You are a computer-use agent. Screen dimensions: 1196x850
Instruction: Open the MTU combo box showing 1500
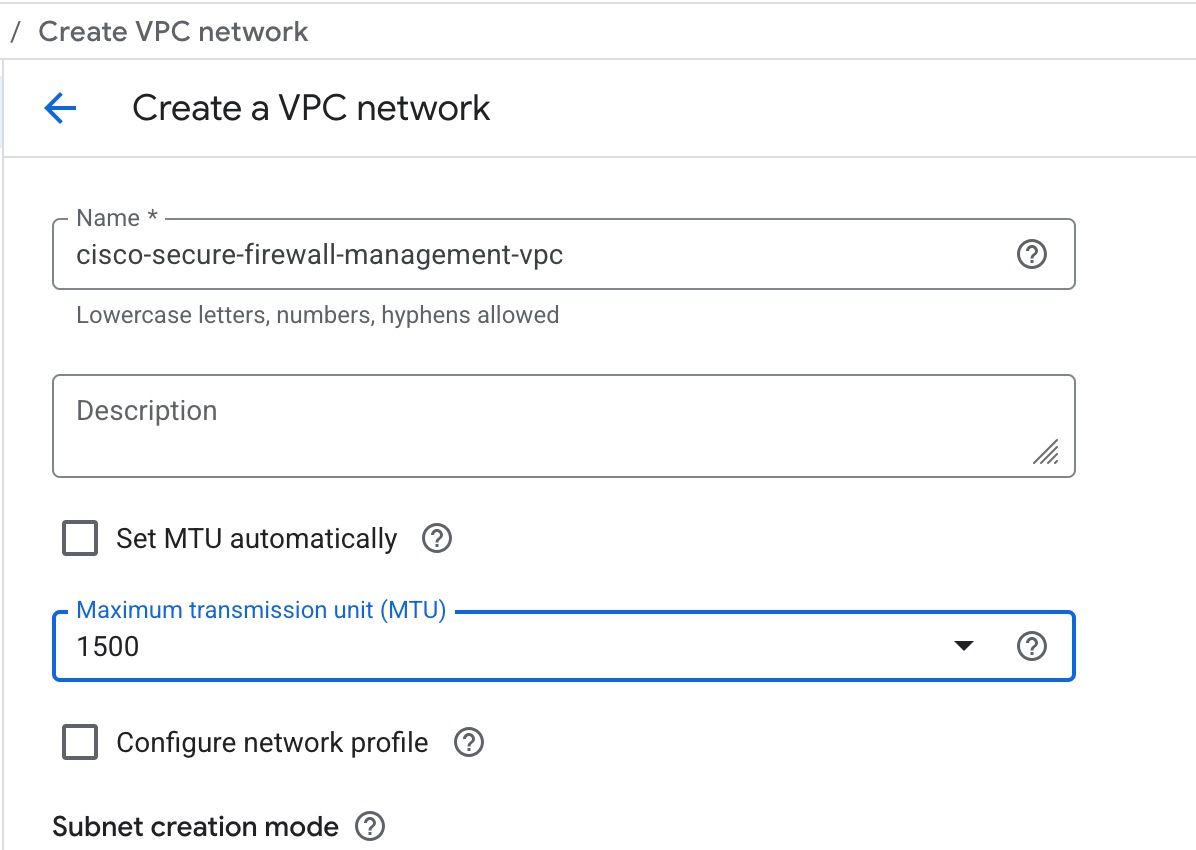click(500, 647)
